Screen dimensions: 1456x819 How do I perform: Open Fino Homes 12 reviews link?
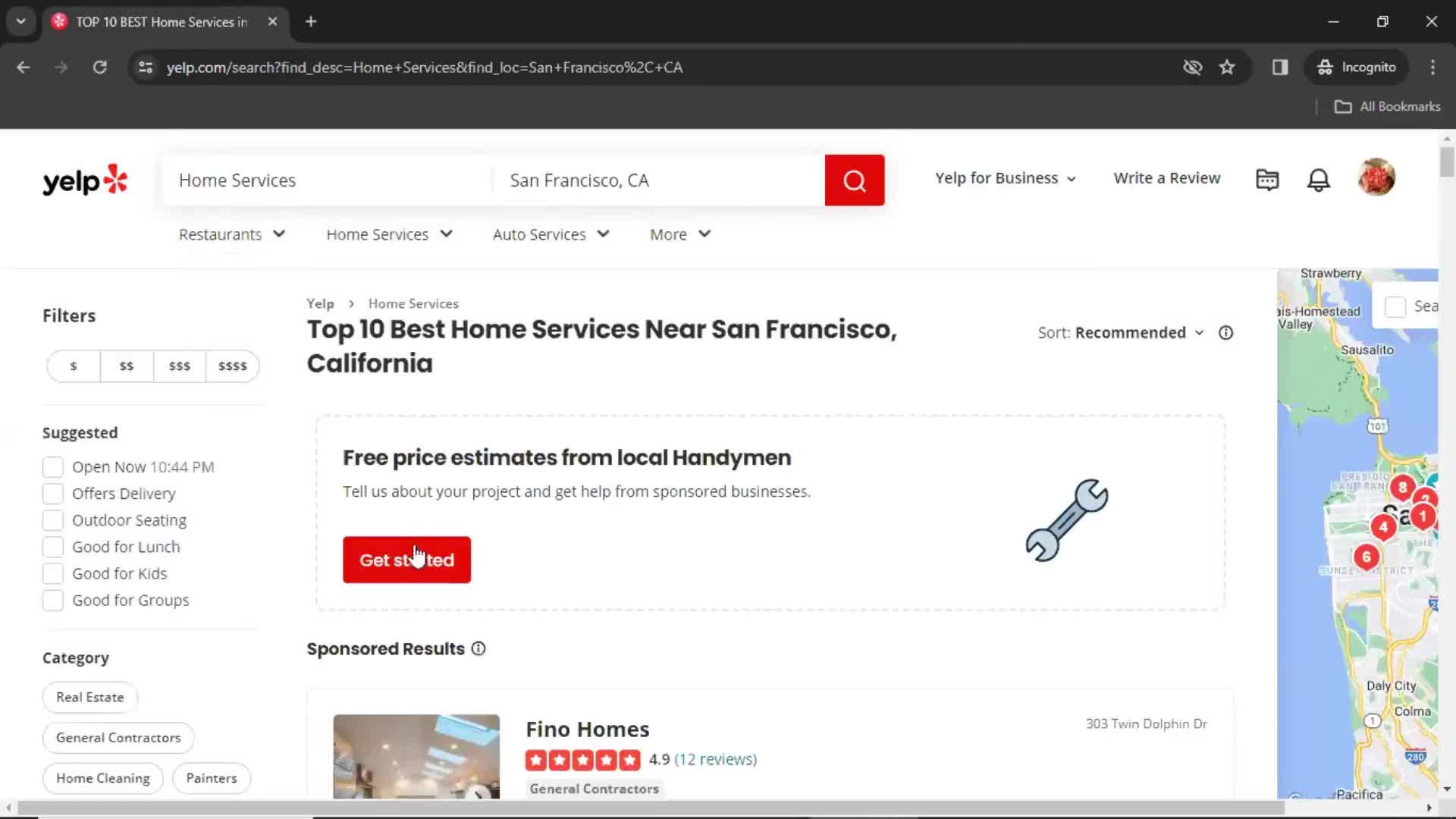(x=715, y=759)
